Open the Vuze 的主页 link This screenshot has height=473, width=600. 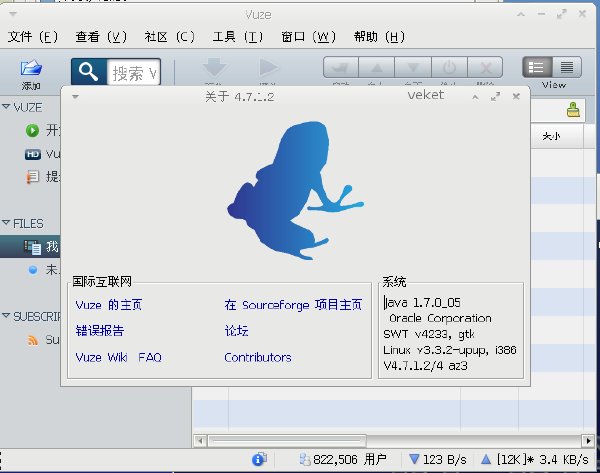[x=109, y=305]
